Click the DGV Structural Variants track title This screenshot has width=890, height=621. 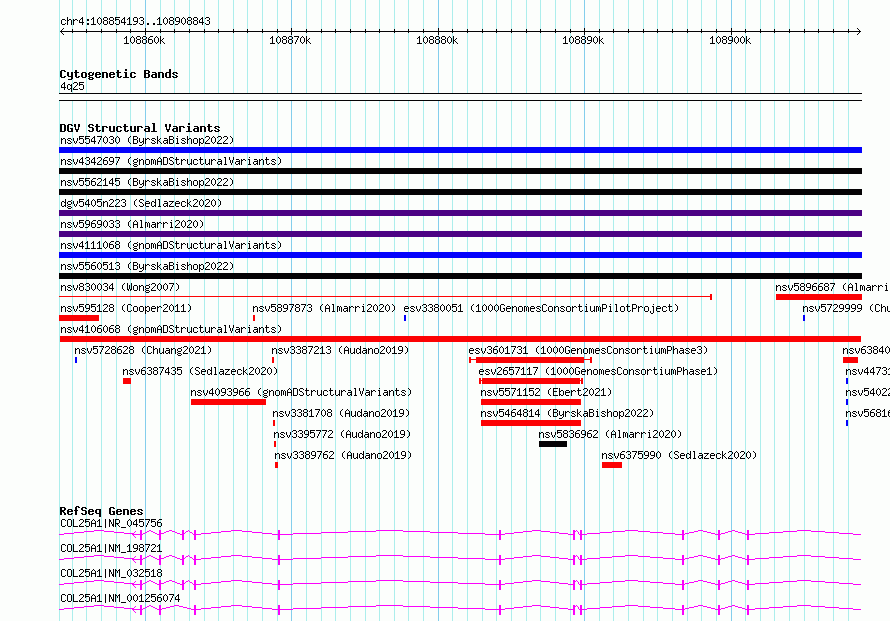click(x=140, y=128)
